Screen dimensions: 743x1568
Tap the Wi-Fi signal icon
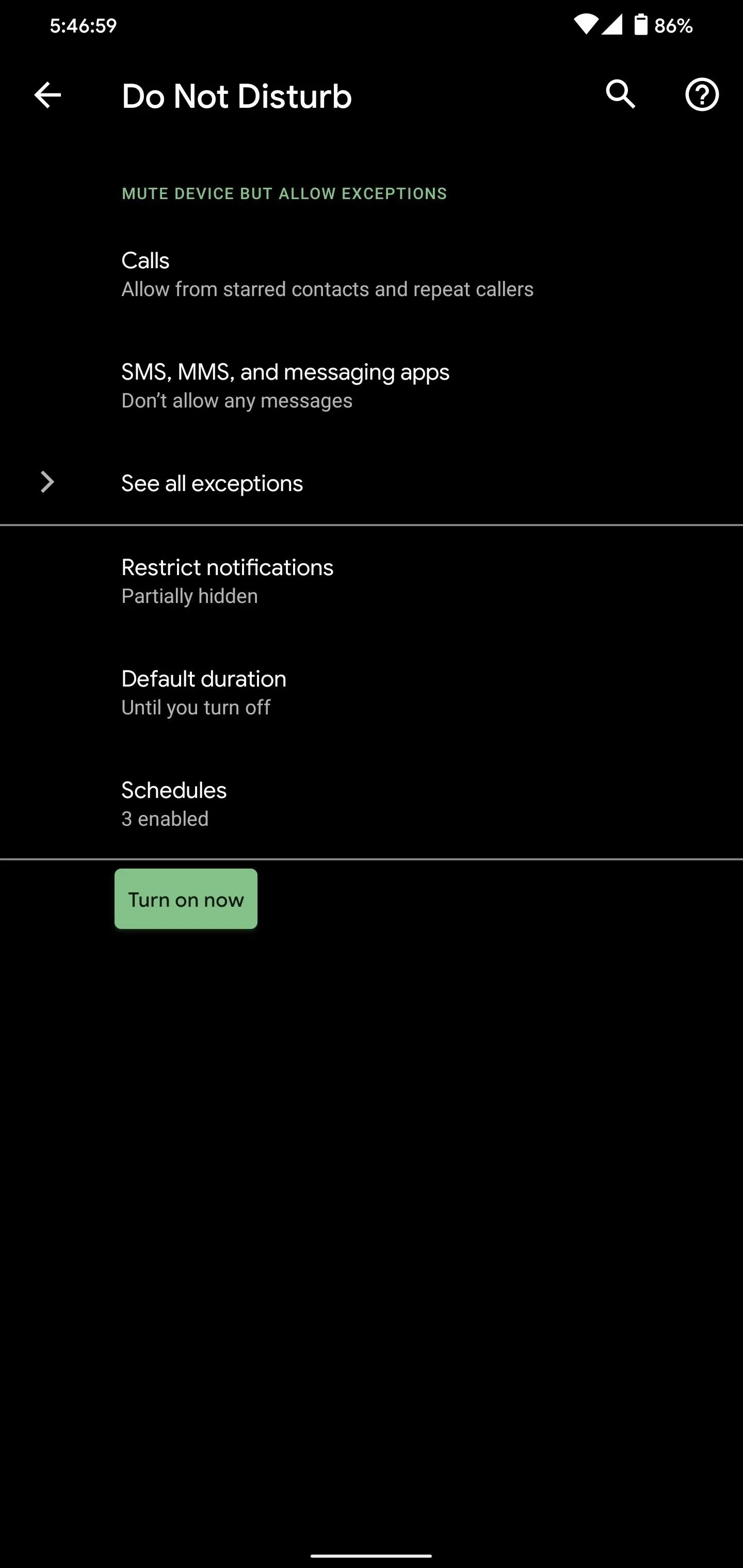(585, 25)
